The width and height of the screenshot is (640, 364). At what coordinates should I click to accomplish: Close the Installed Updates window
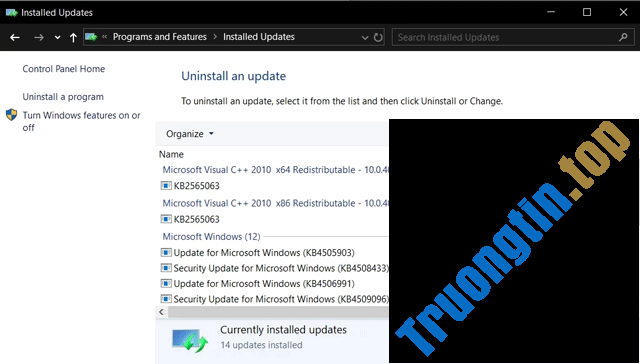click(623, 13)
